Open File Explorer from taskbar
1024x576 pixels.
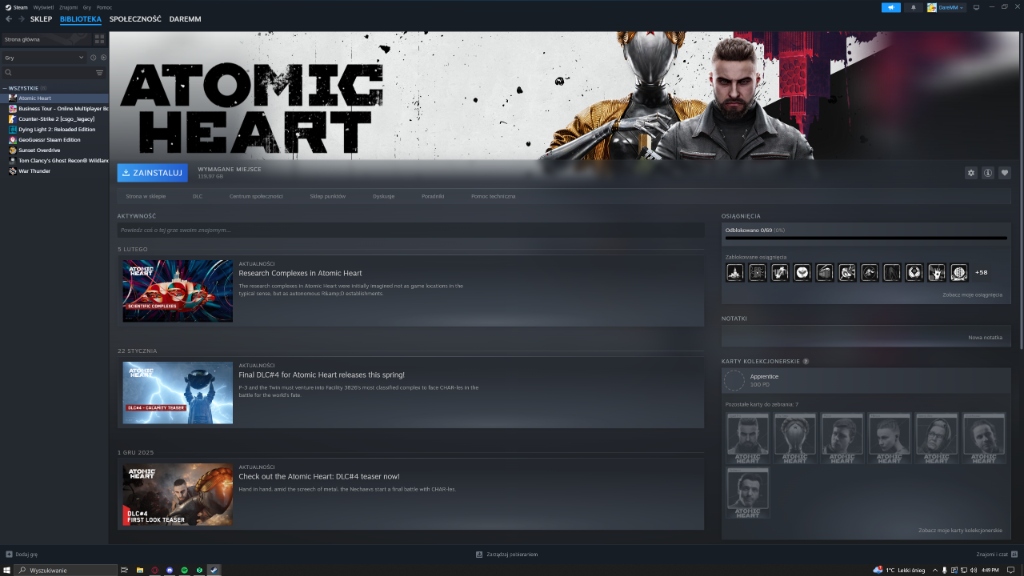(x=140, y=570)
